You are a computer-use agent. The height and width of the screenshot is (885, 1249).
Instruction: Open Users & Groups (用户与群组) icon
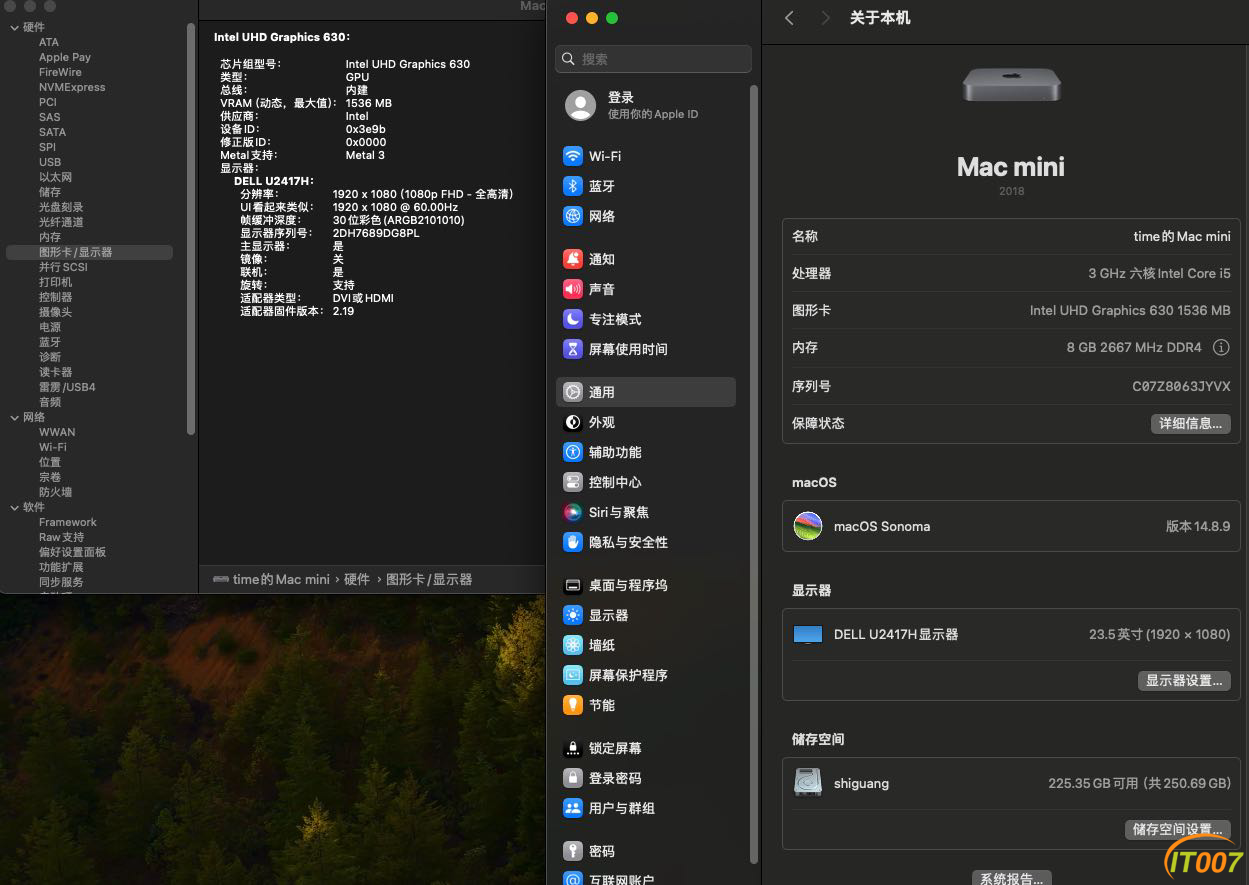tap(573, 808)
